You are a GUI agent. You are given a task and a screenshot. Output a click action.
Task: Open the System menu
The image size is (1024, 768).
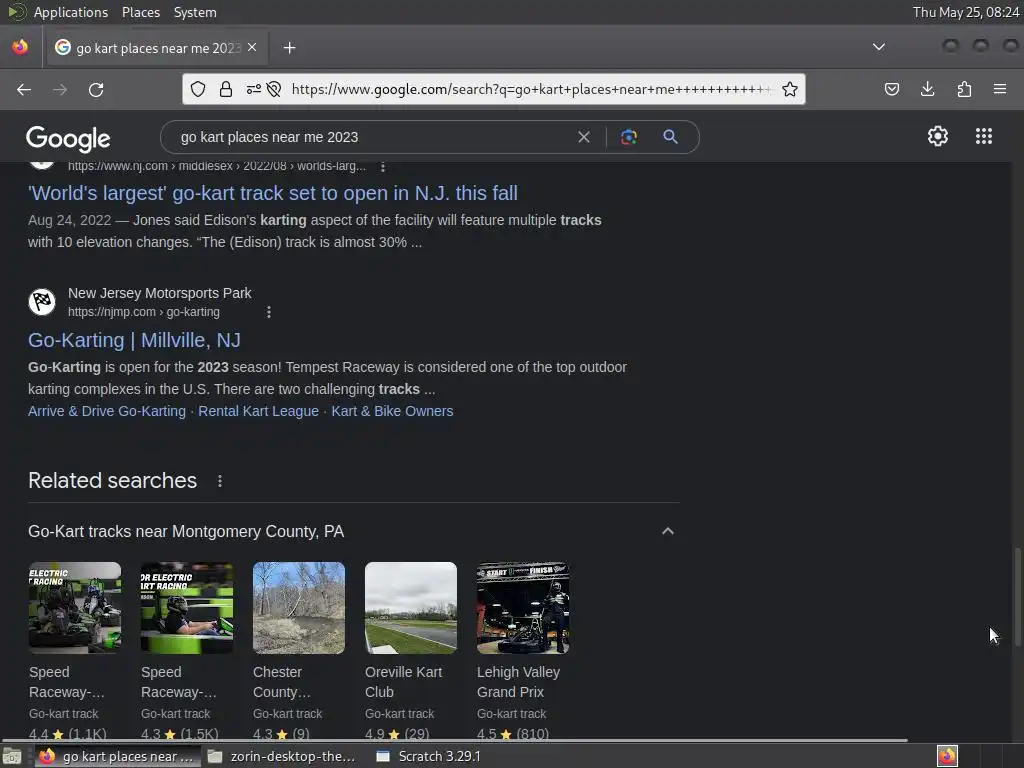pyautogui.click(x=195, y=12)
